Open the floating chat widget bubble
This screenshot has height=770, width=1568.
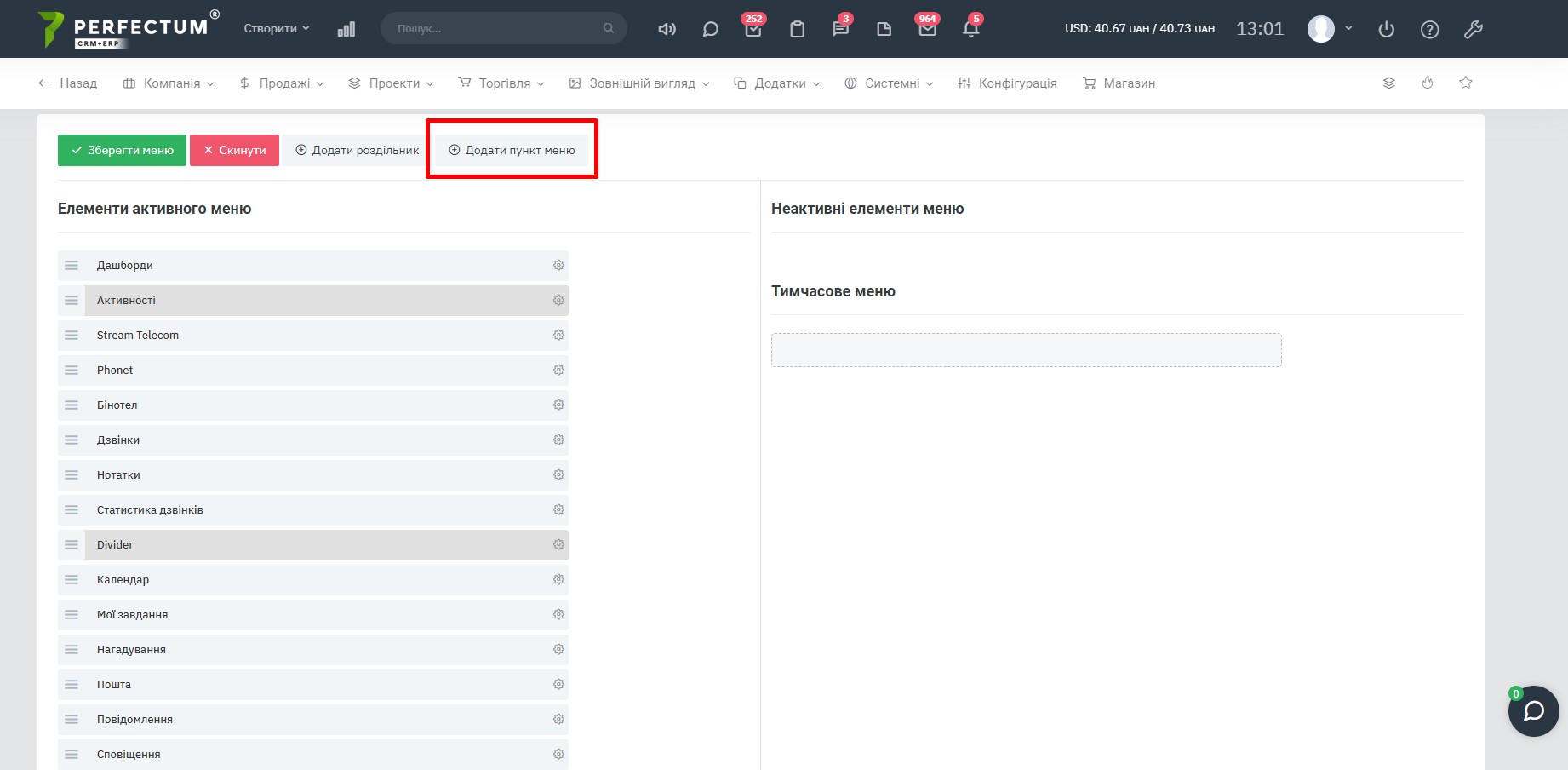(x=1533, y=710)
